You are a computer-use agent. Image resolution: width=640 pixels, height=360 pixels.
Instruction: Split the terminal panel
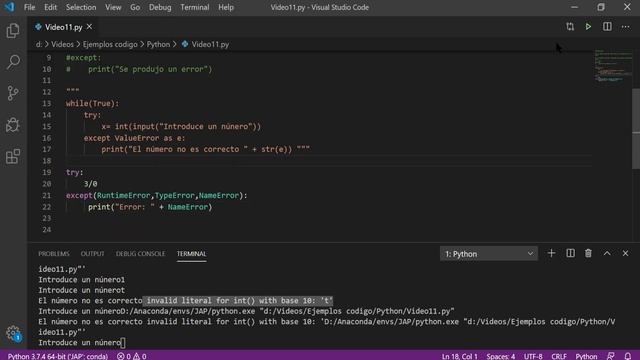pos(570,253)
